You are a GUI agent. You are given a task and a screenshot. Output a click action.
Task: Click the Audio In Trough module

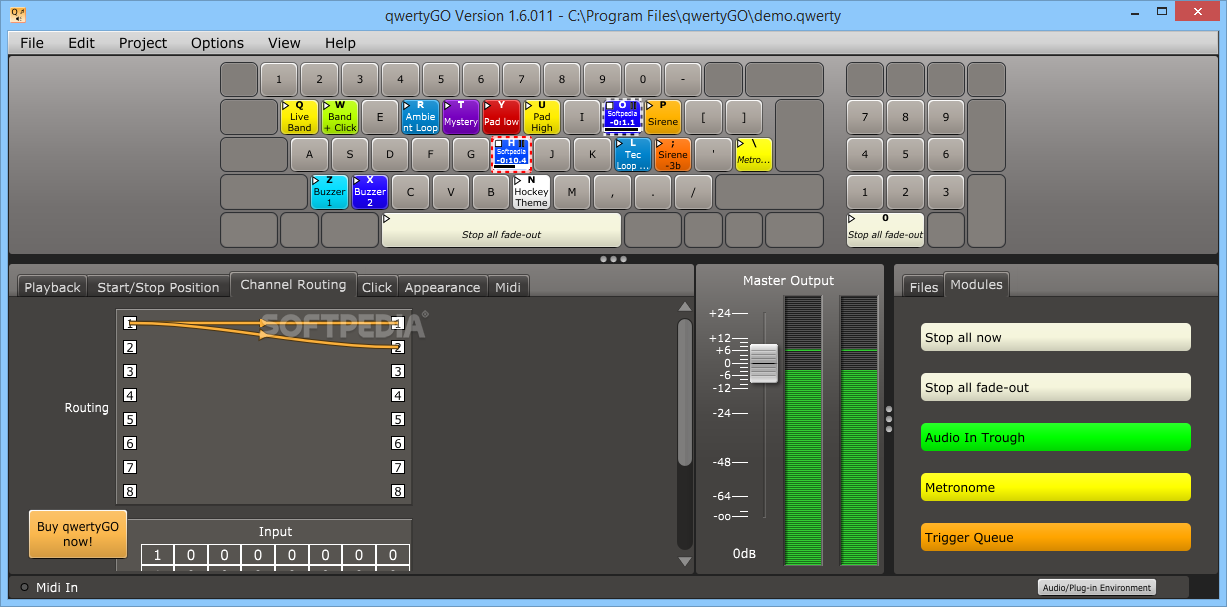pyautogui.click(x=1056, y=437)
